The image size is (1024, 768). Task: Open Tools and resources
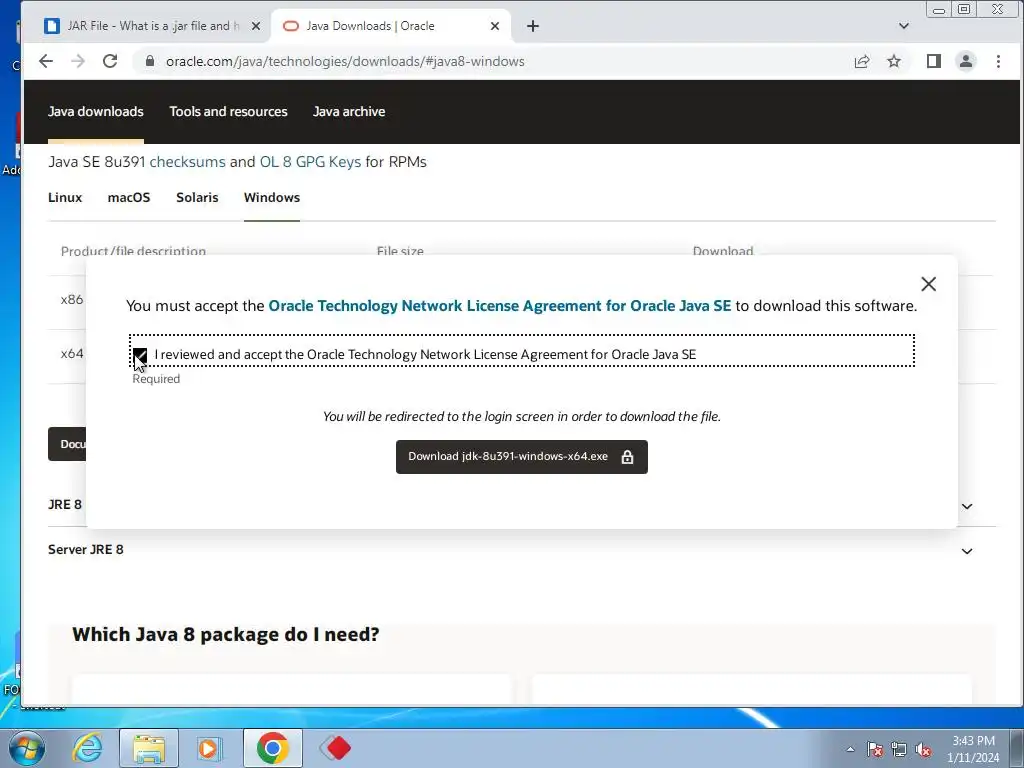(x=229, y=111)
